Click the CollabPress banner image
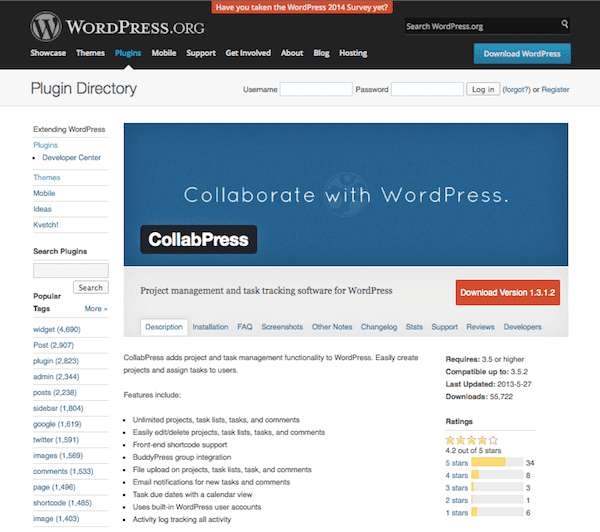 [x=346, y=194]
